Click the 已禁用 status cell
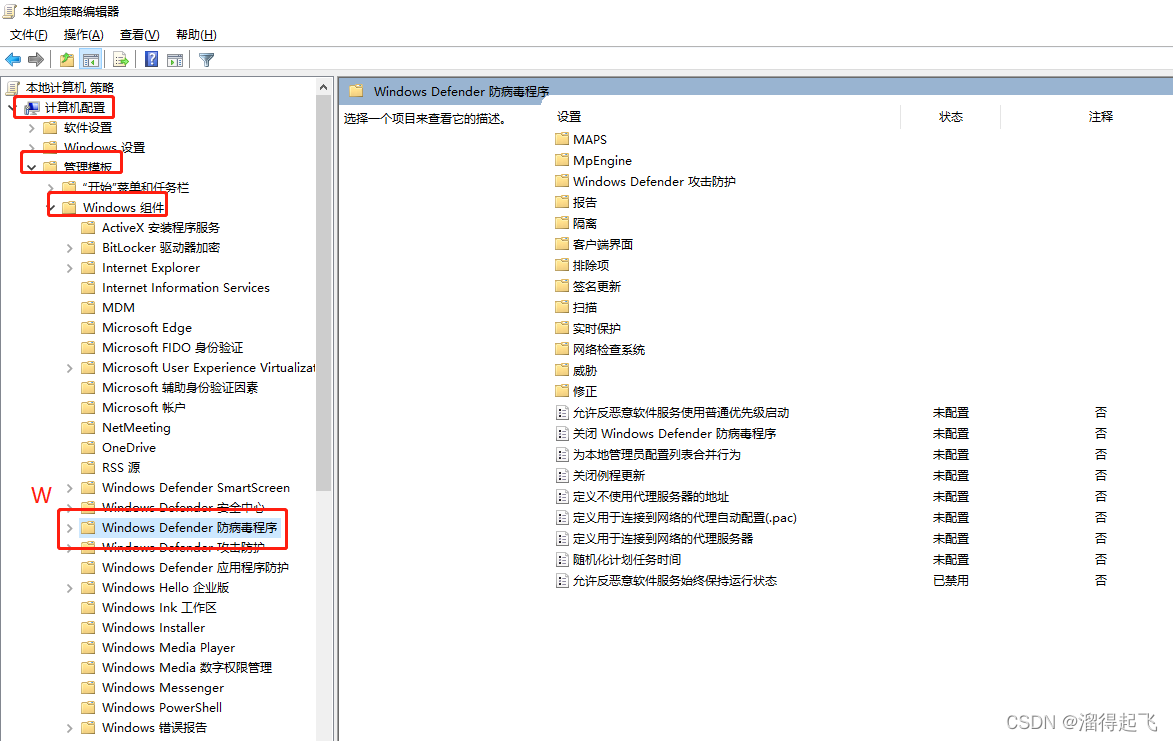 click(x=951, y=580)
